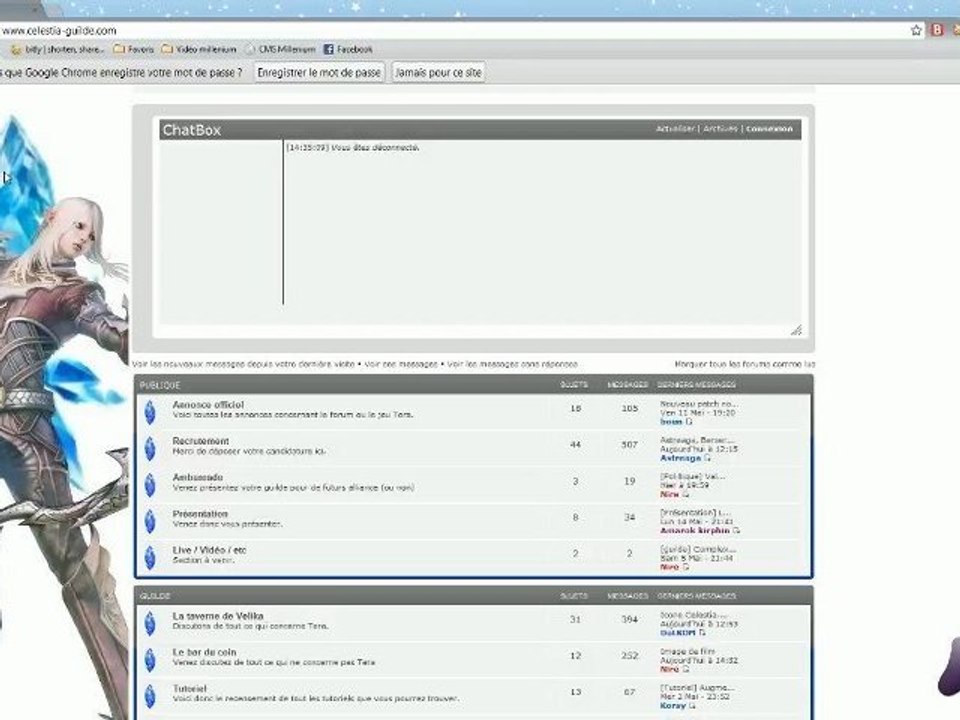Click view-last-post icon in Ambassade row
The width and height of the screenshot is (960, 720).
tap(685, 494)
